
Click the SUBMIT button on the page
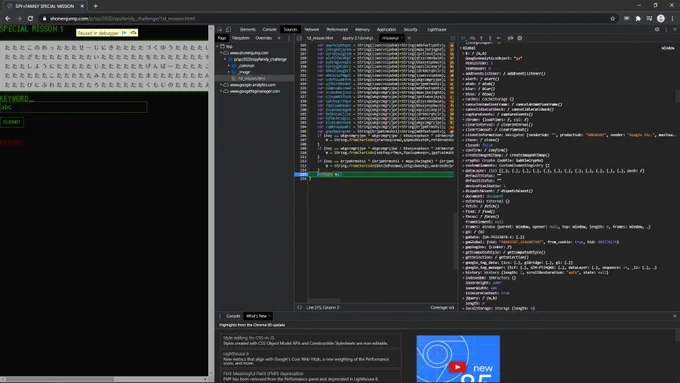[12, 122]
